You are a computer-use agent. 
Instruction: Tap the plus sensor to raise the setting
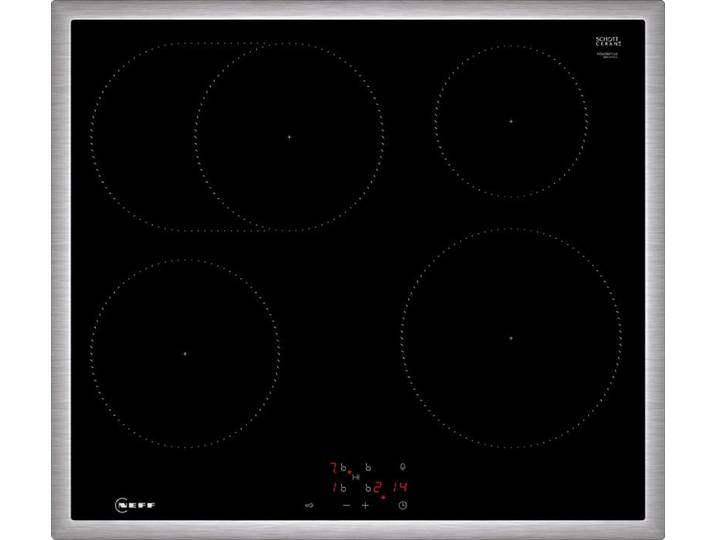pos(365,505)
